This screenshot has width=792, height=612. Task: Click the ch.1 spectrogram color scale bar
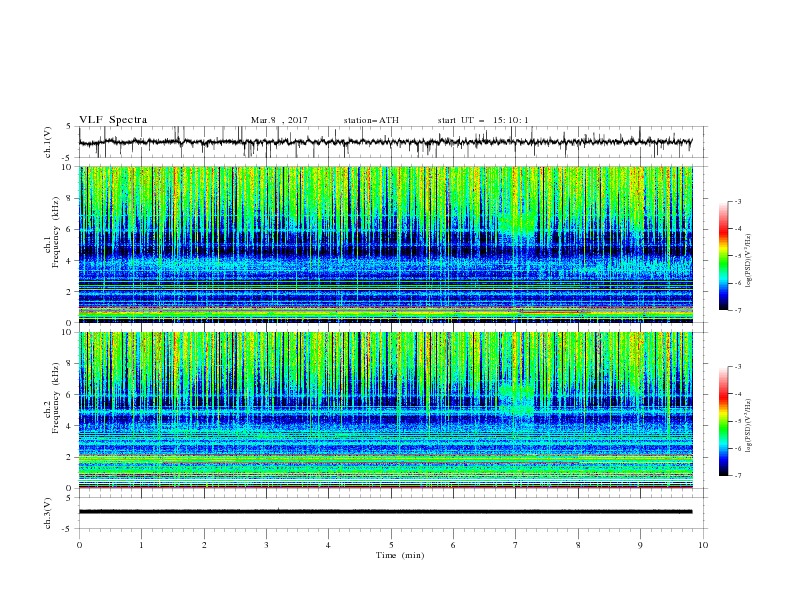[x=723, y=256]
